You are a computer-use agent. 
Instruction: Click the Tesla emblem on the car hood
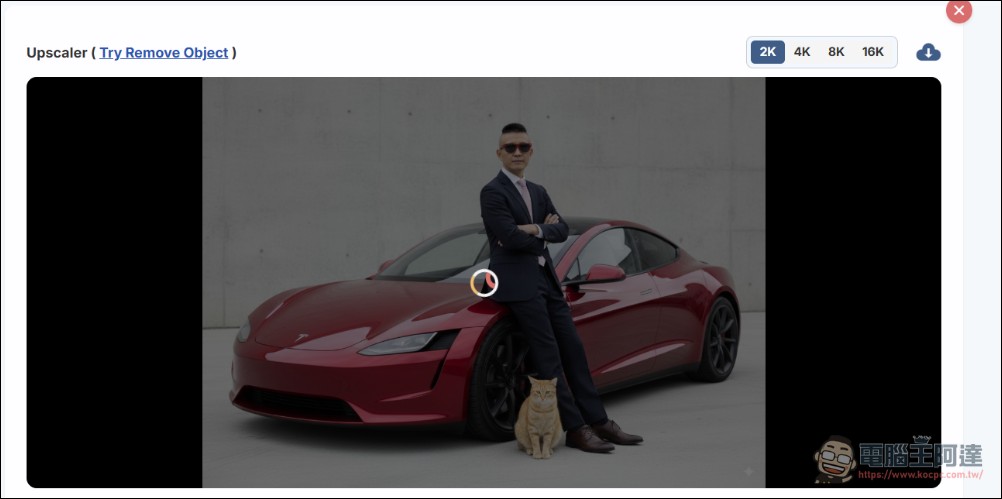pyautogui.click(x=301, y=337)
